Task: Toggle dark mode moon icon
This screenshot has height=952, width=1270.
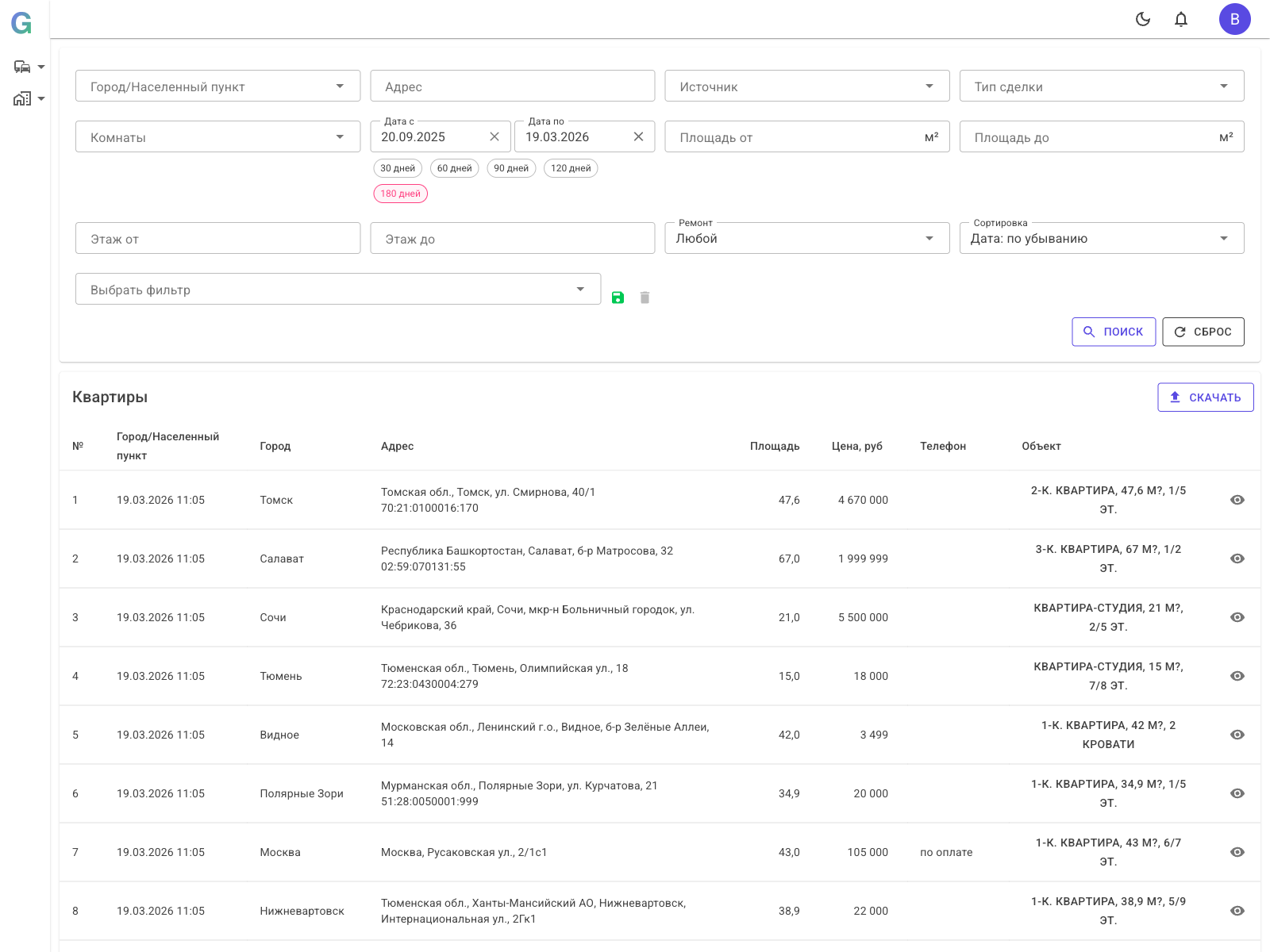Action: click(1143, 19)
